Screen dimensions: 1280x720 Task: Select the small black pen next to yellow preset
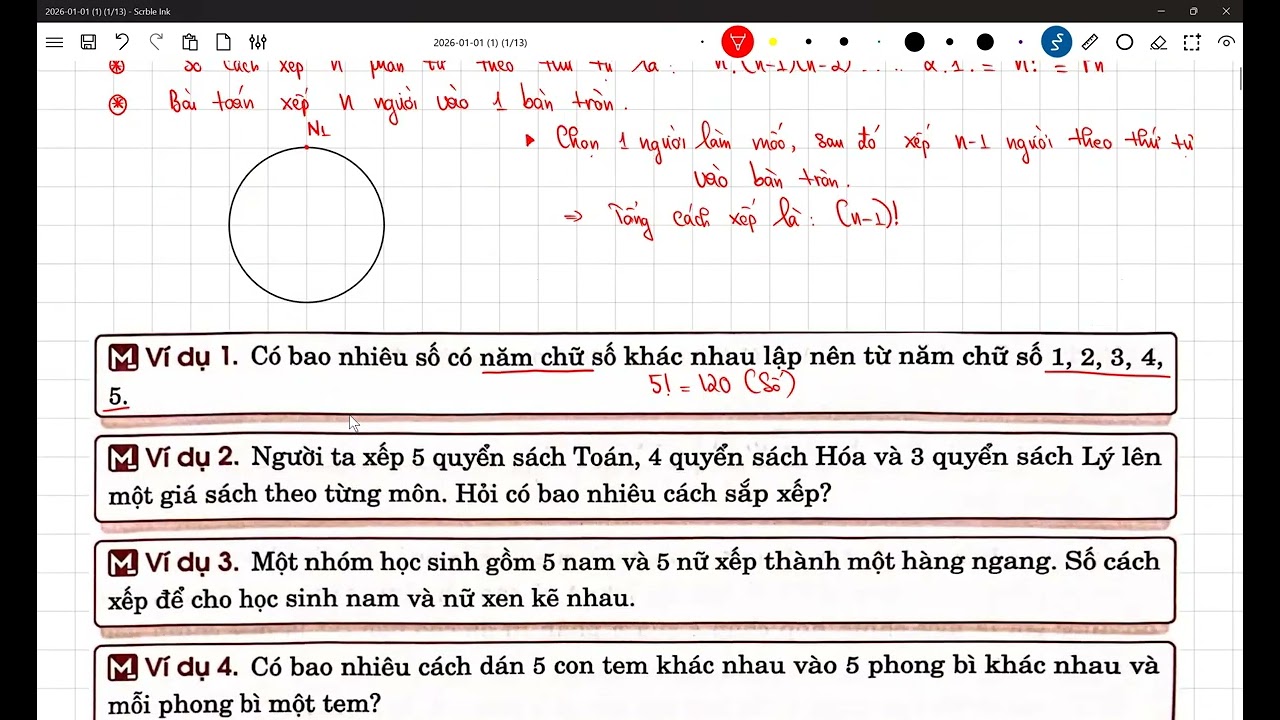809,42
